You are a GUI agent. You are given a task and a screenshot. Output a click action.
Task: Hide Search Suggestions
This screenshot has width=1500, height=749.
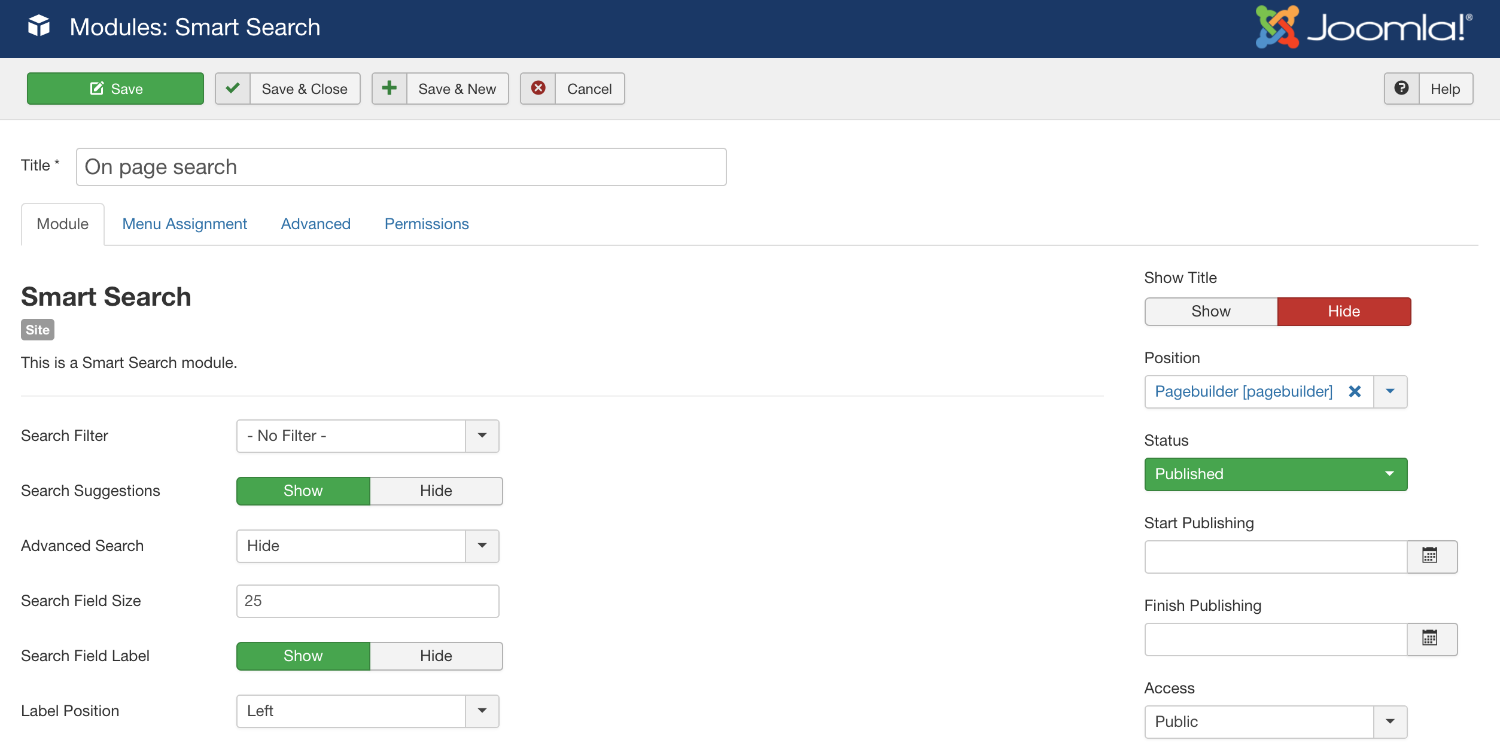point(436,491)
